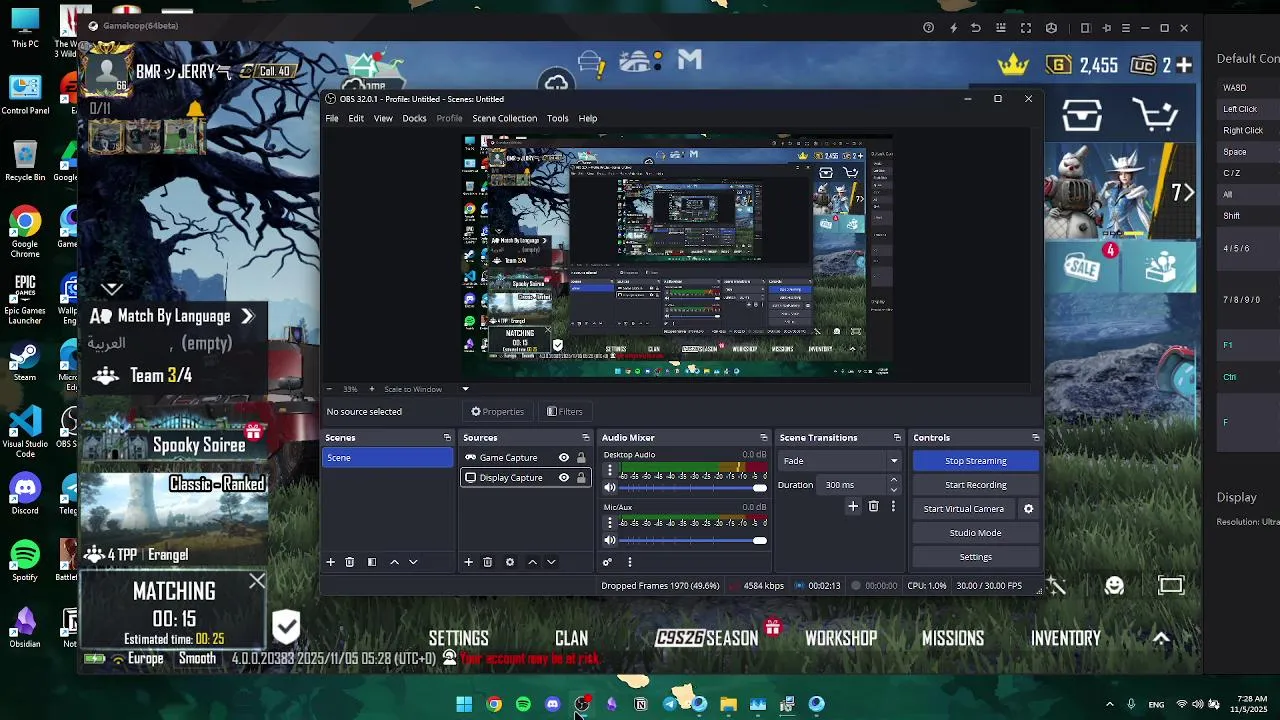The height and width of the screenshot is (720, 1280).
Task: Open preview scale dropdown arrow
Action: click(x=465, y=389)
